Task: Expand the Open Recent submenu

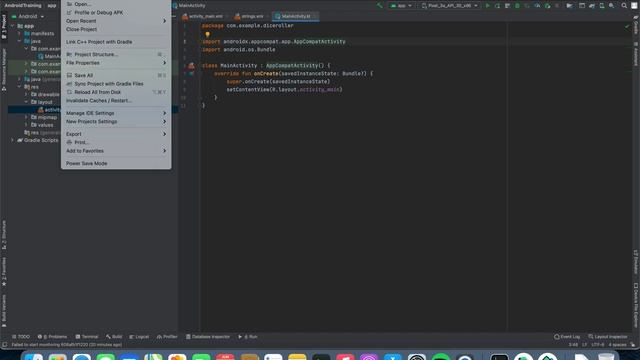Action: (116, 21)
